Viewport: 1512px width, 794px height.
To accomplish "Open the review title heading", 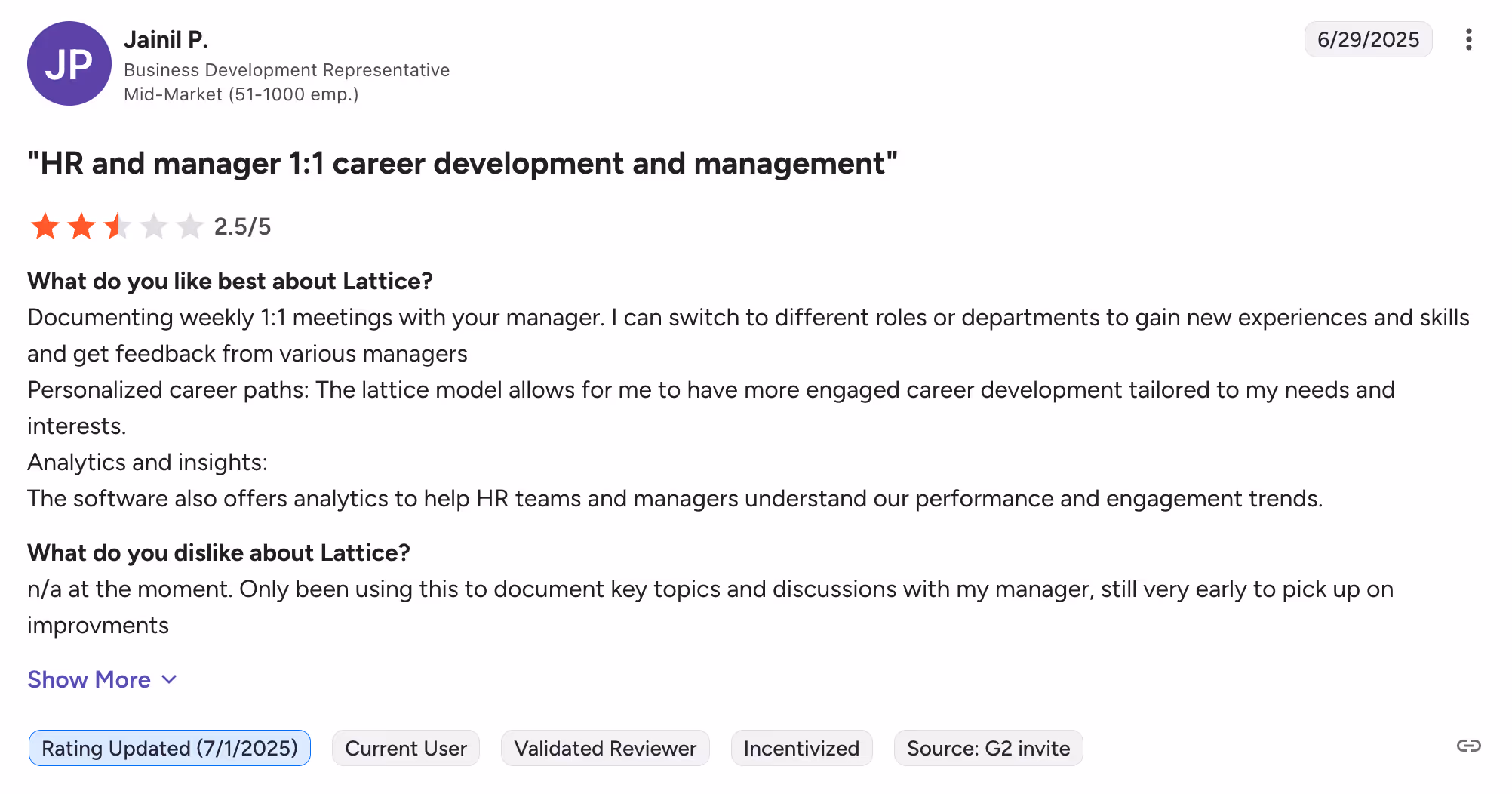I will [463, 163].
